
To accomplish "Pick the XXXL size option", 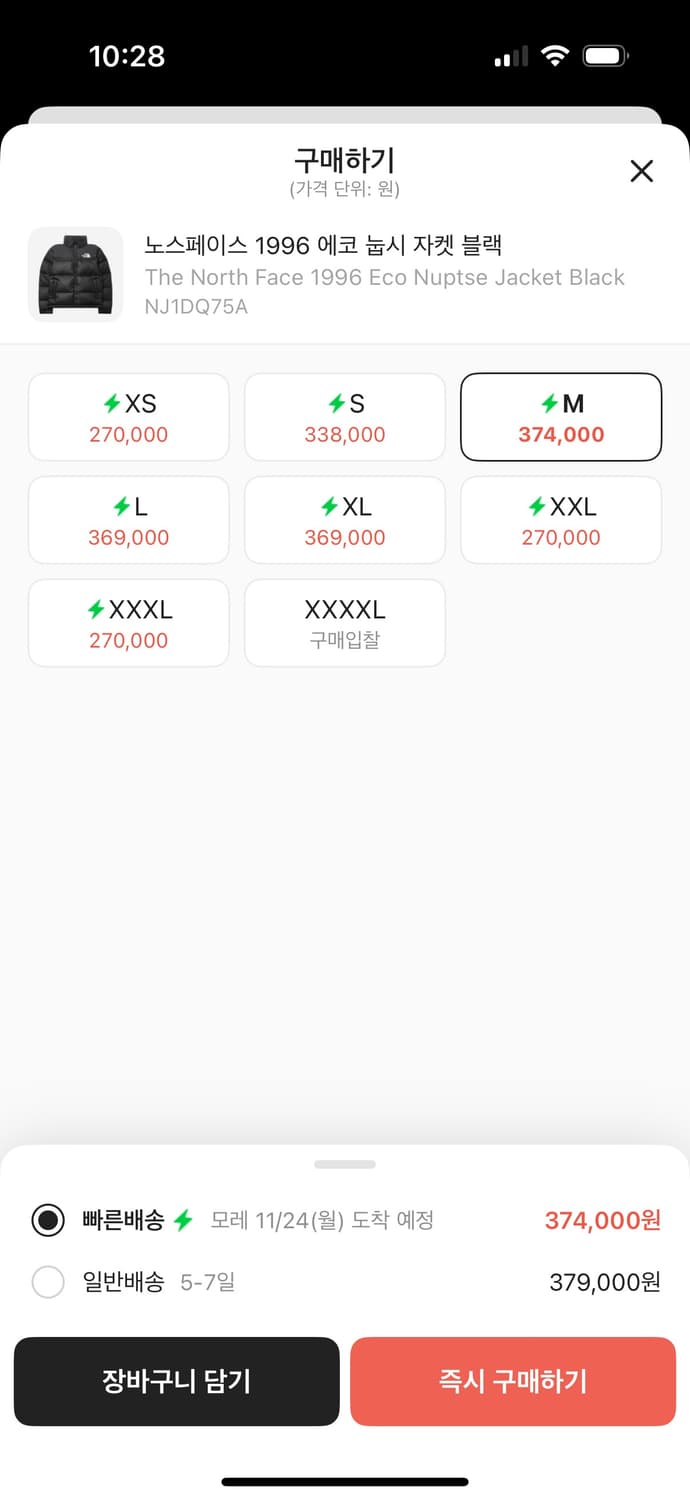I will coord(129,623).
